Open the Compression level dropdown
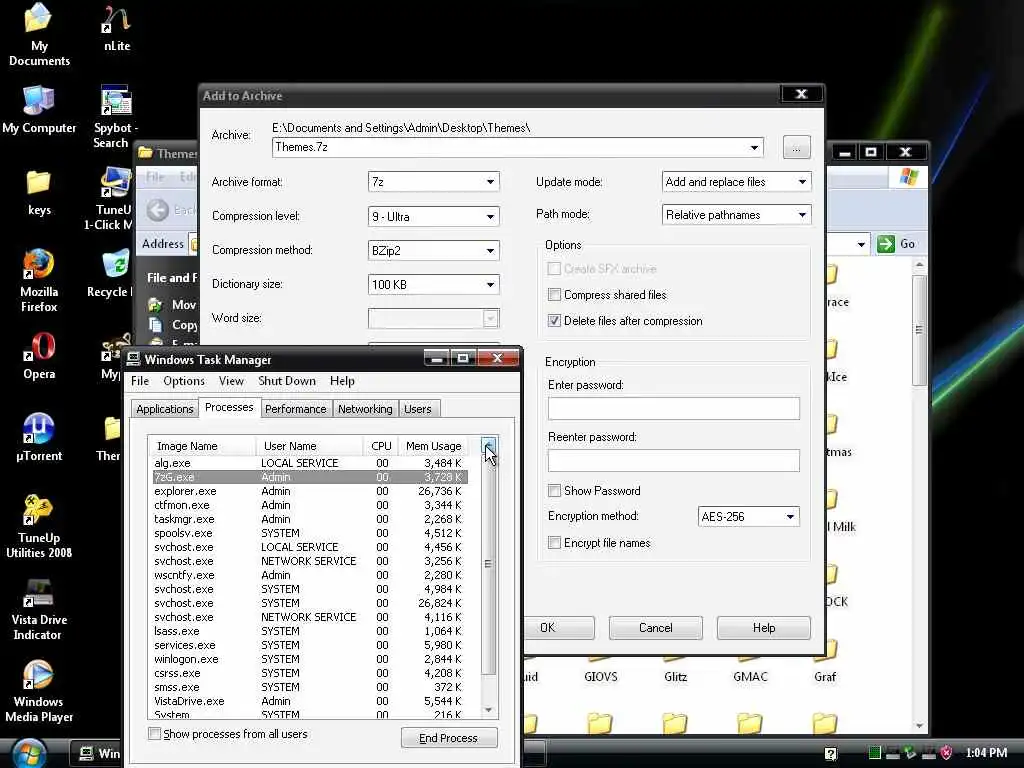This screenshot has width=1024, height=768. (x=490, y=216)
